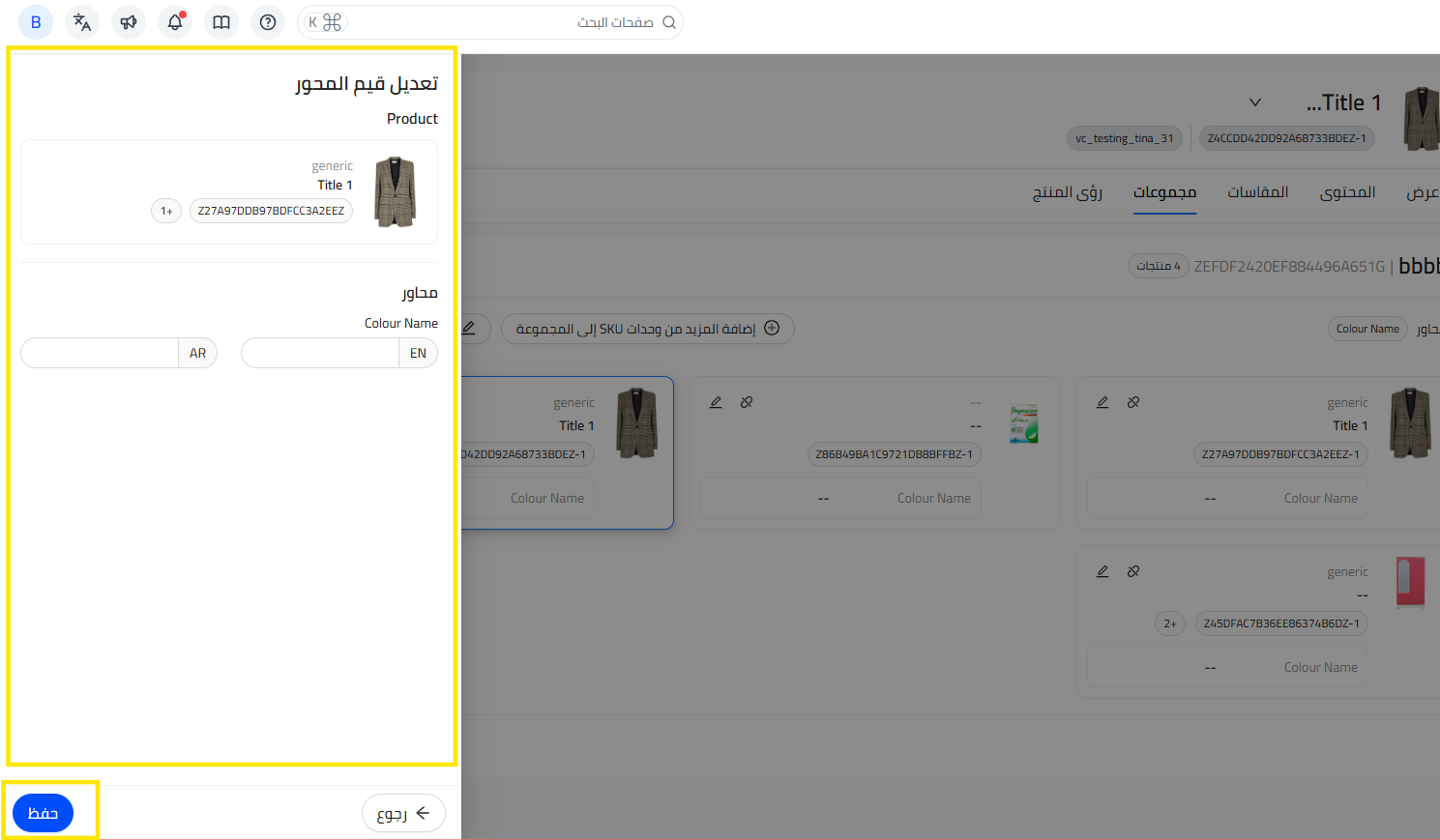
Task: Expand the Title 1 dropdown chevron
Action: click(x=1255, y=102)
